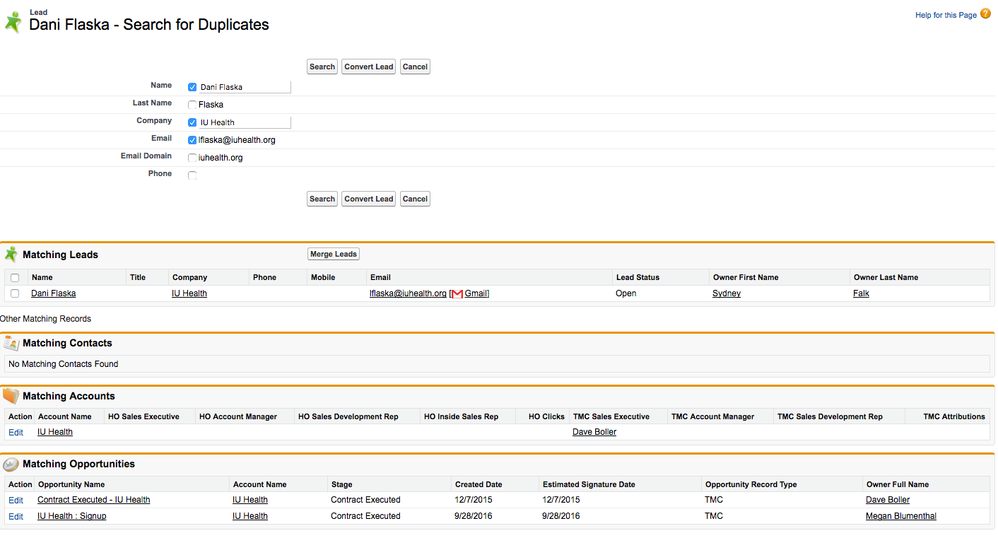Open the orange help question-mark icon
Image resolution: width=998 pixels, height=548 pixels.
coord(986,14)
